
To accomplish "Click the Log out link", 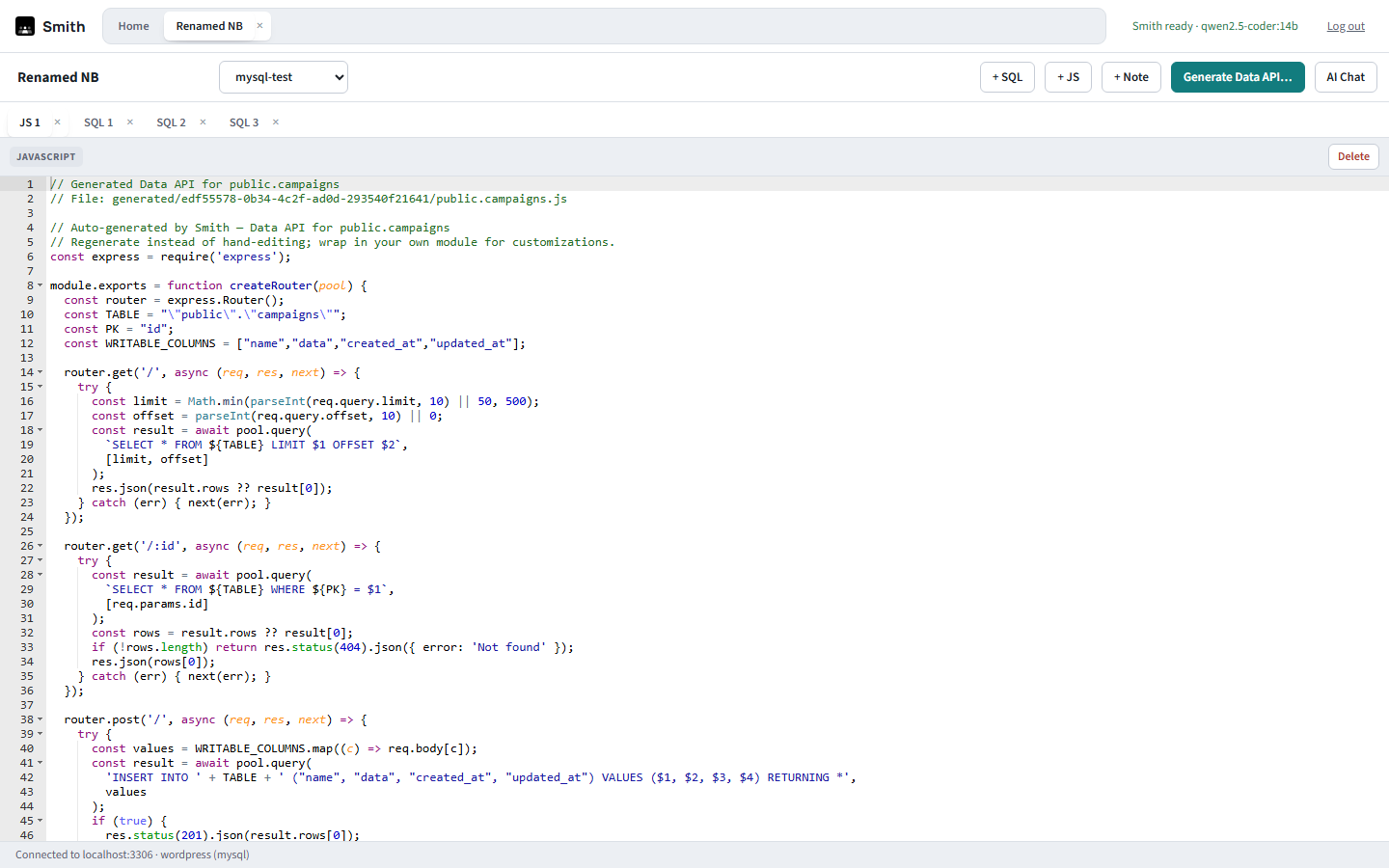I will (1346, 26).
